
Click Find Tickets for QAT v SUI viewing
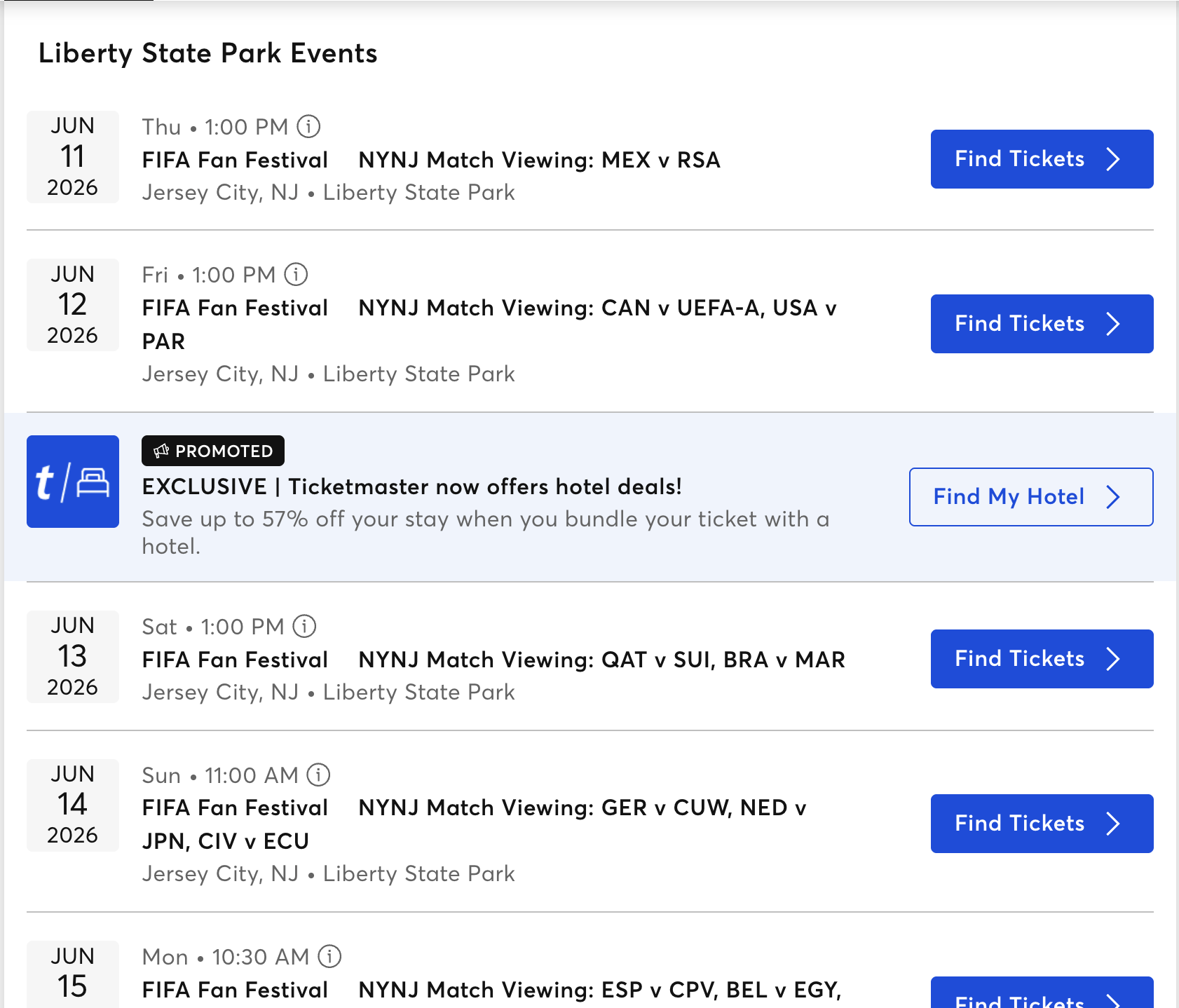click(1041, 659)
